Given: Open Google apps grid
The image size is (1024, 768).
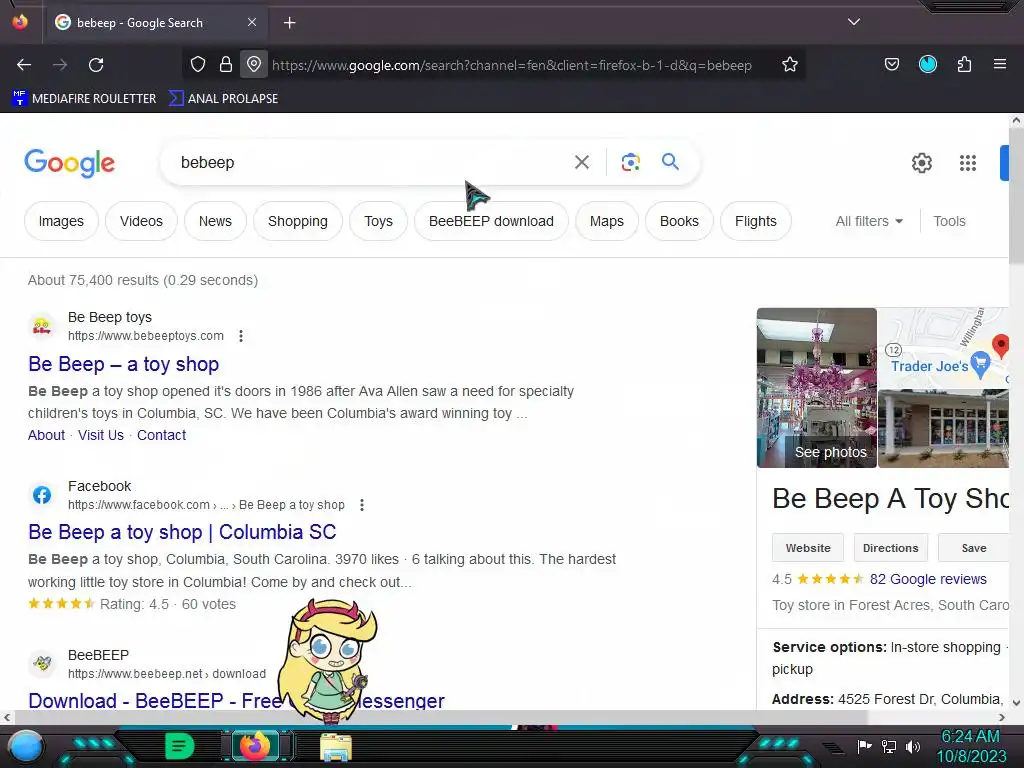Looking at the screenshot, I should 967,163.
